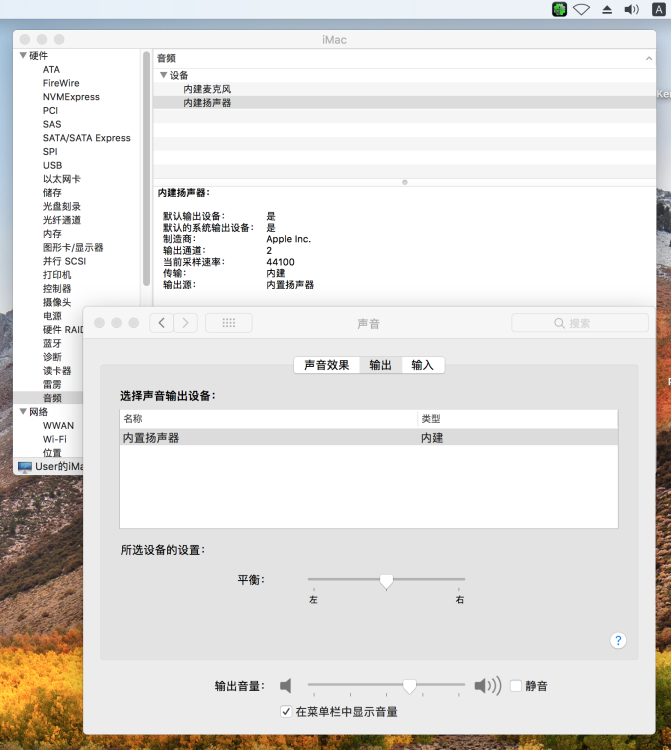
Task: Click the low volume speaker icon
Action: tap(286, 686)
